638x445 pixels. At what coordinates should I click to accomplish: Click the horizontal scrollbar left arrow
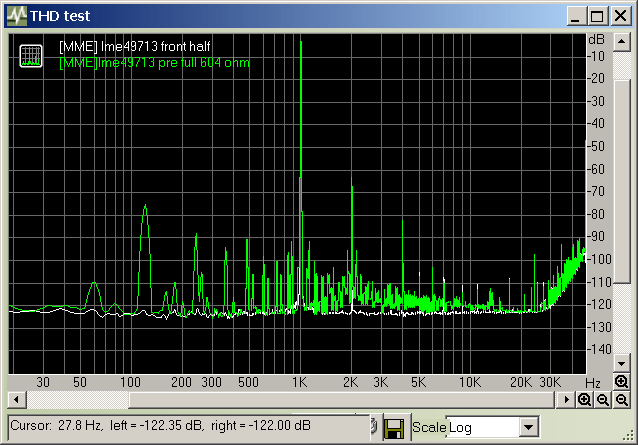coord(17,400)
